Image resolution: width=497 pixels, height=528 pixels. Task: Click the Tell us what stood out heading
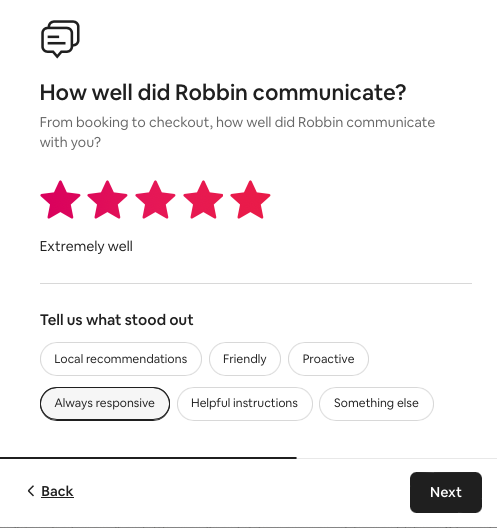coord(117,320)
